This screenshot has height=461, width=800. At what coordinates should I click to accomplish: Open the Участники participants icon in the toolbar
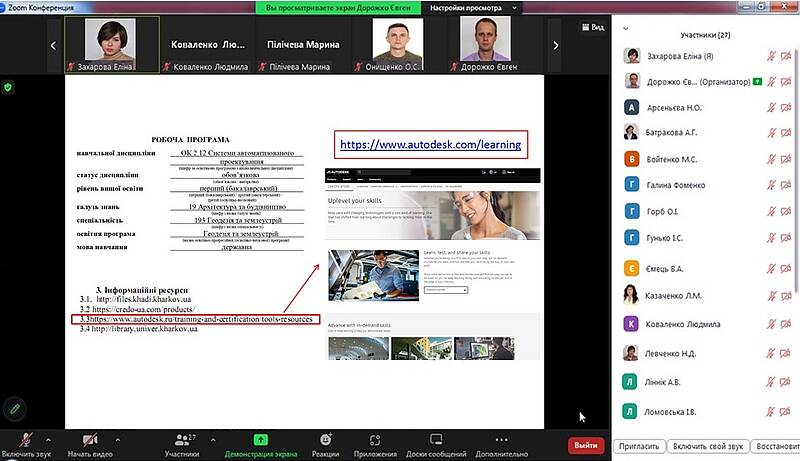[180, 439]
